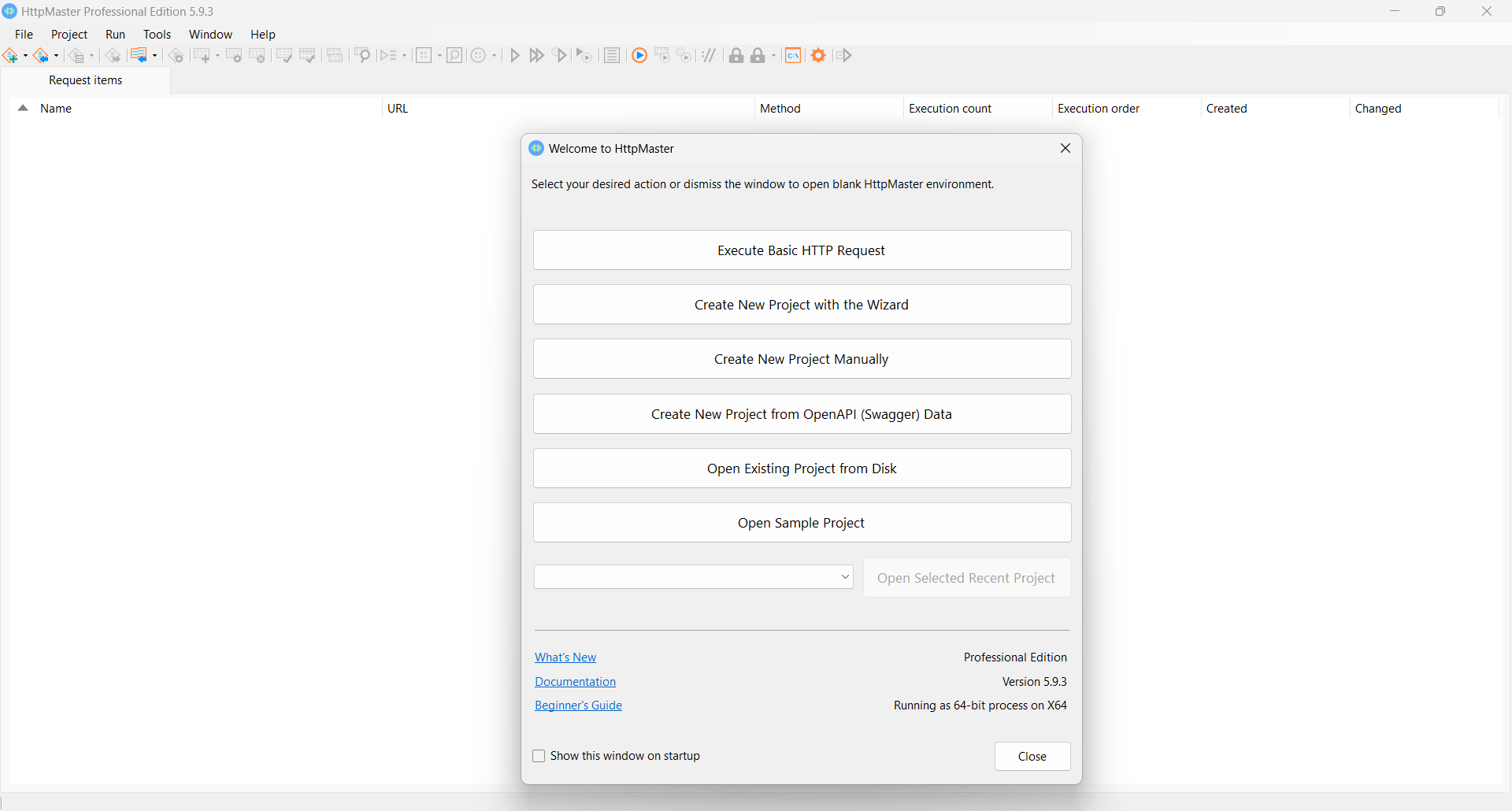Screen dimensions: 1512x811
Task: Sort by the Method column header
Action: [828, 109]
